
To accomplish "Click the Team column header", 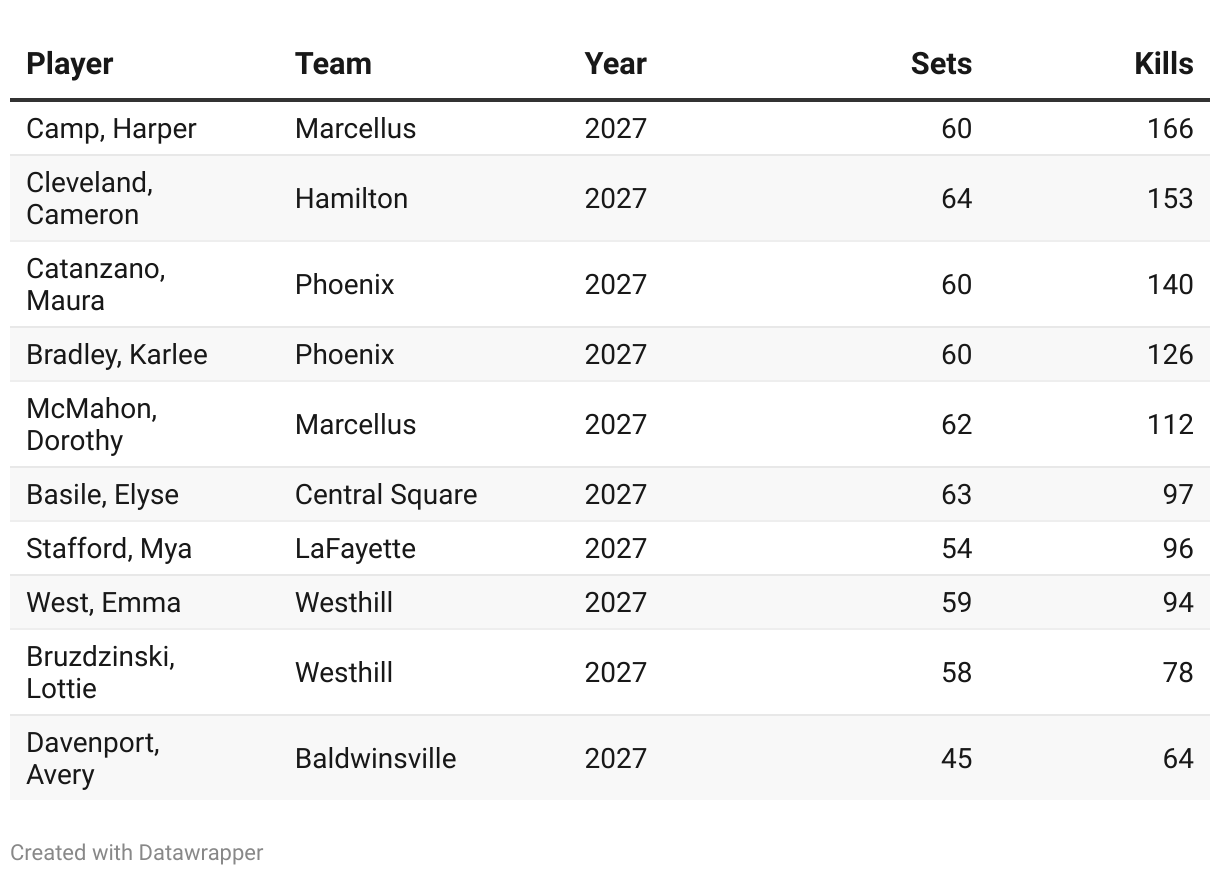I will [333, 64].
